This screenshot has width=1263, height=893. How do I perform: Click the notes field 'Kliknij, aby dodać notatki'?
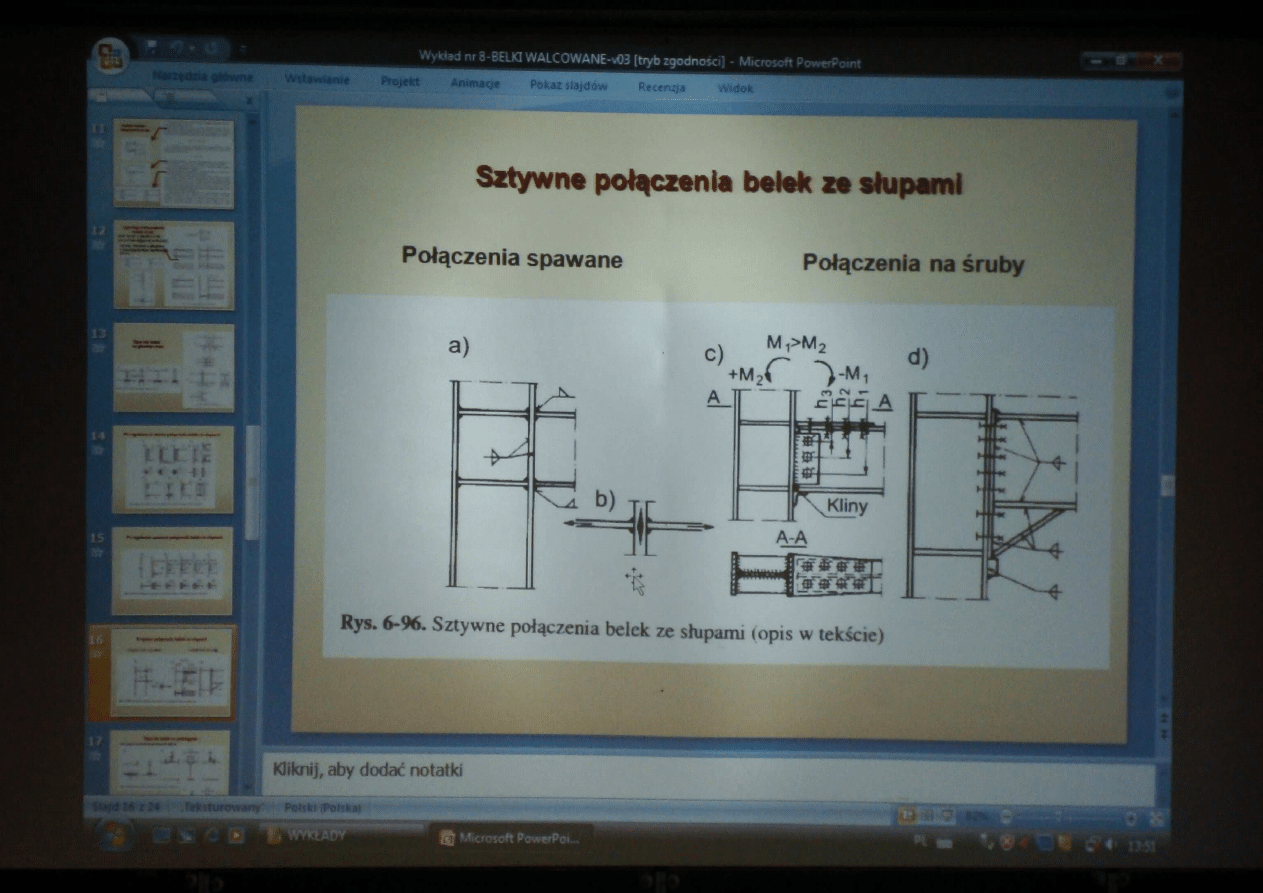[x=700, y=772]
